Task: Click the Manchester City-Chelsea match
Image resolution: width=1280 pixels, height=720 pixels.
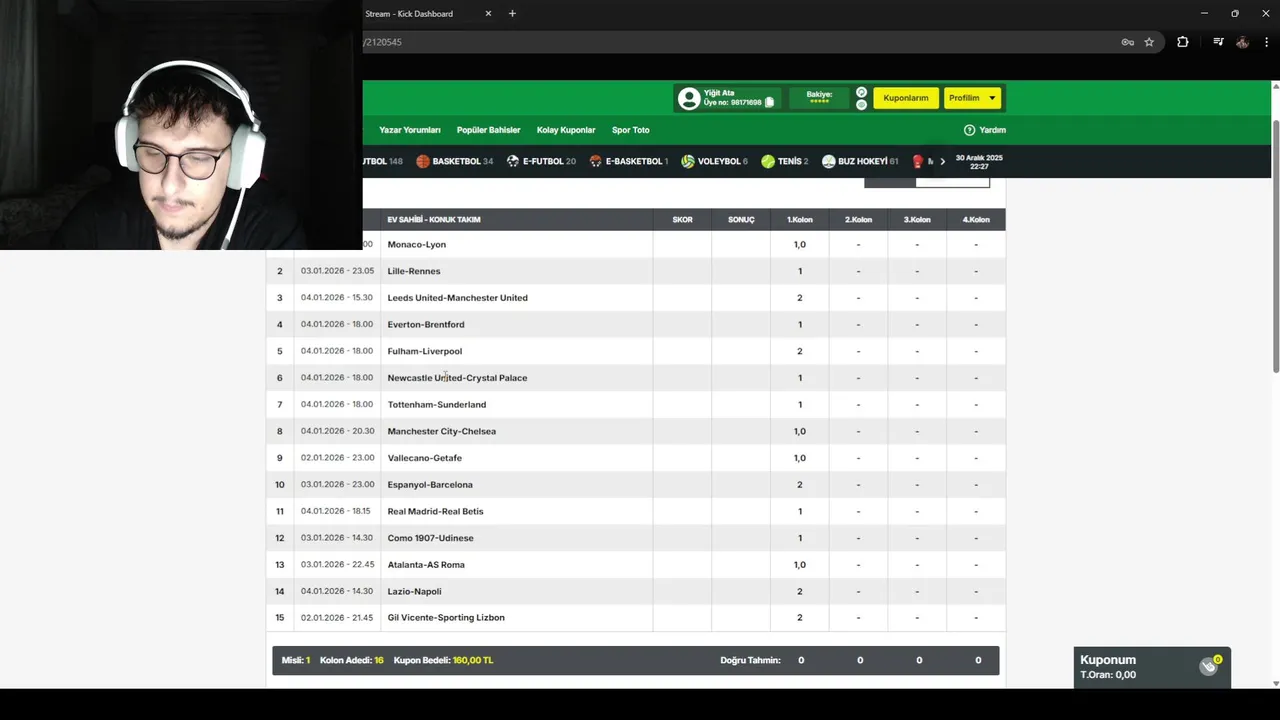Action: pos(442,431)
